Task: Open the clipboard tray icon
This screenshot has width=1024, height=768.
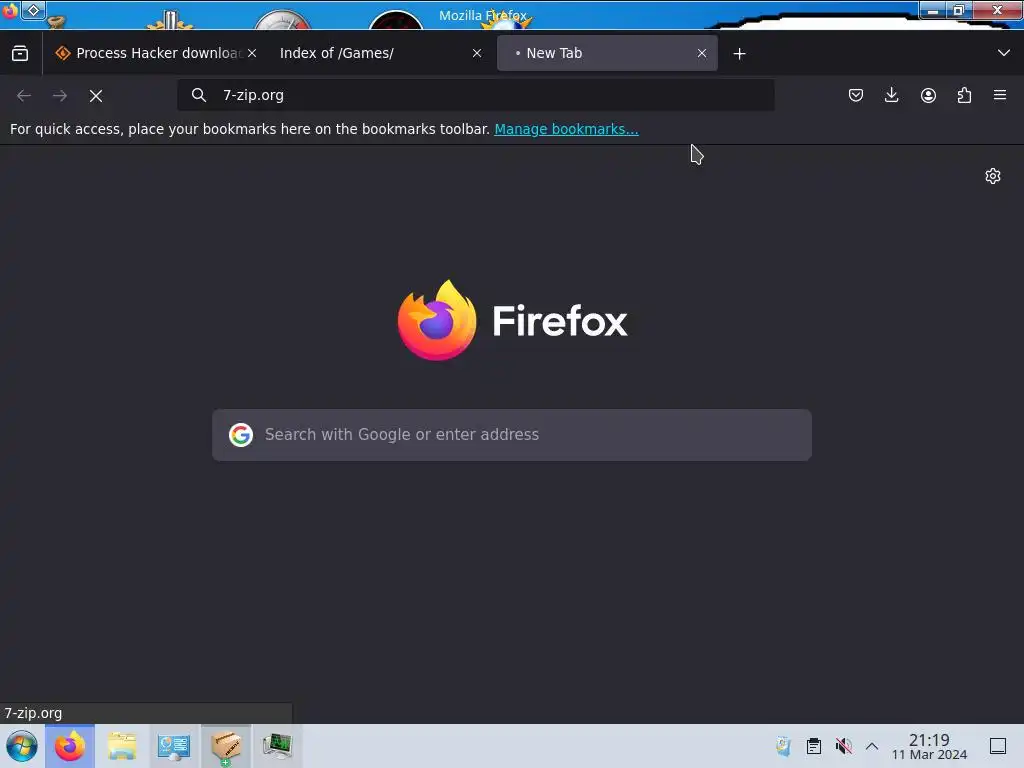Action: [814, 746]
